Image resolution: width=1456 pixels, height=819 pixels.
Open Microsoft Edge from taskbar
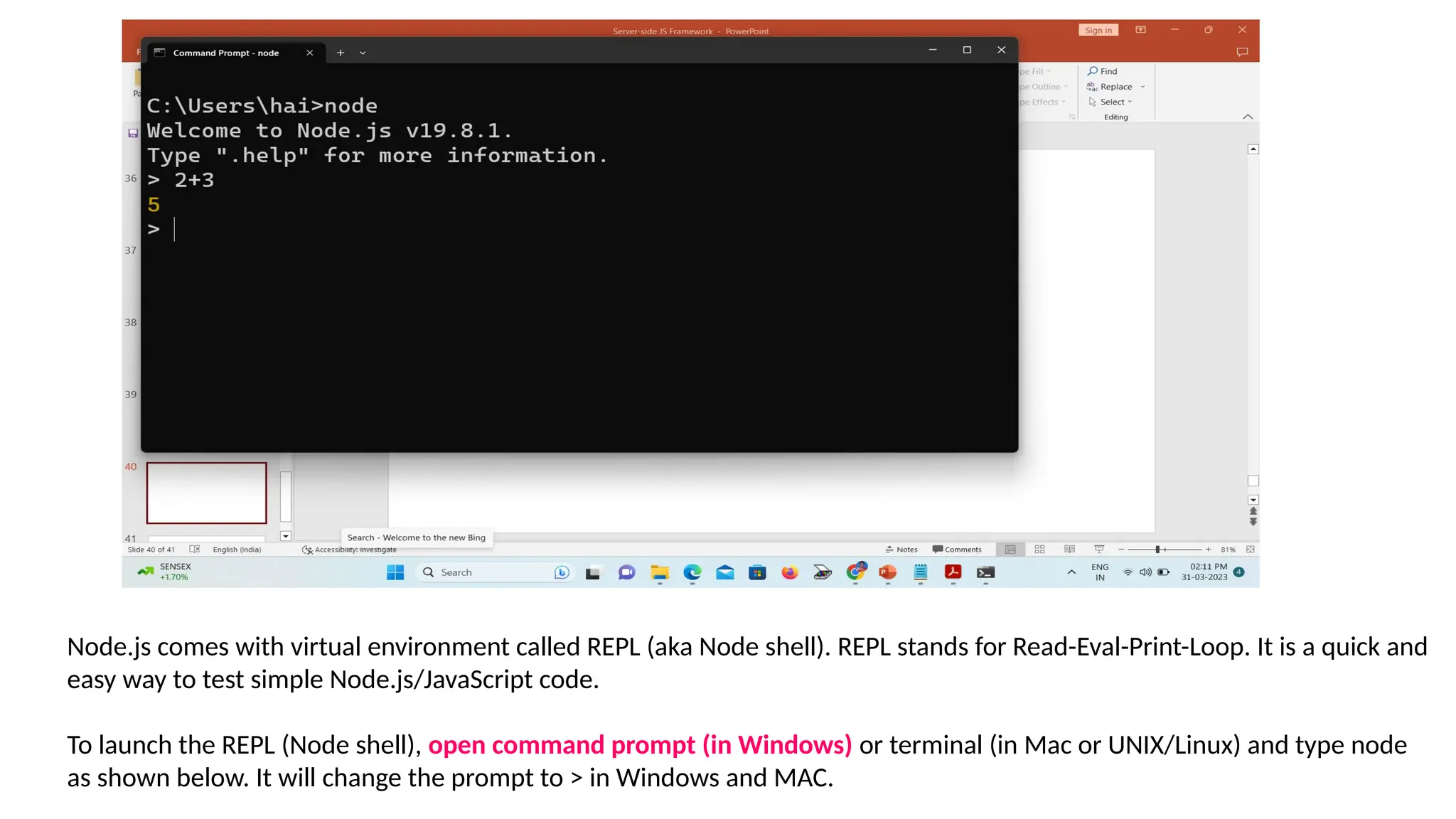692,572
